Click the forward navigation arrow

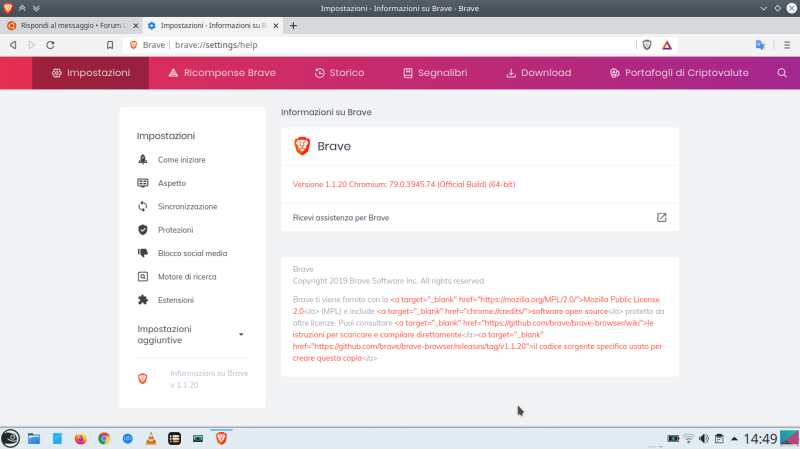point(32,45)
